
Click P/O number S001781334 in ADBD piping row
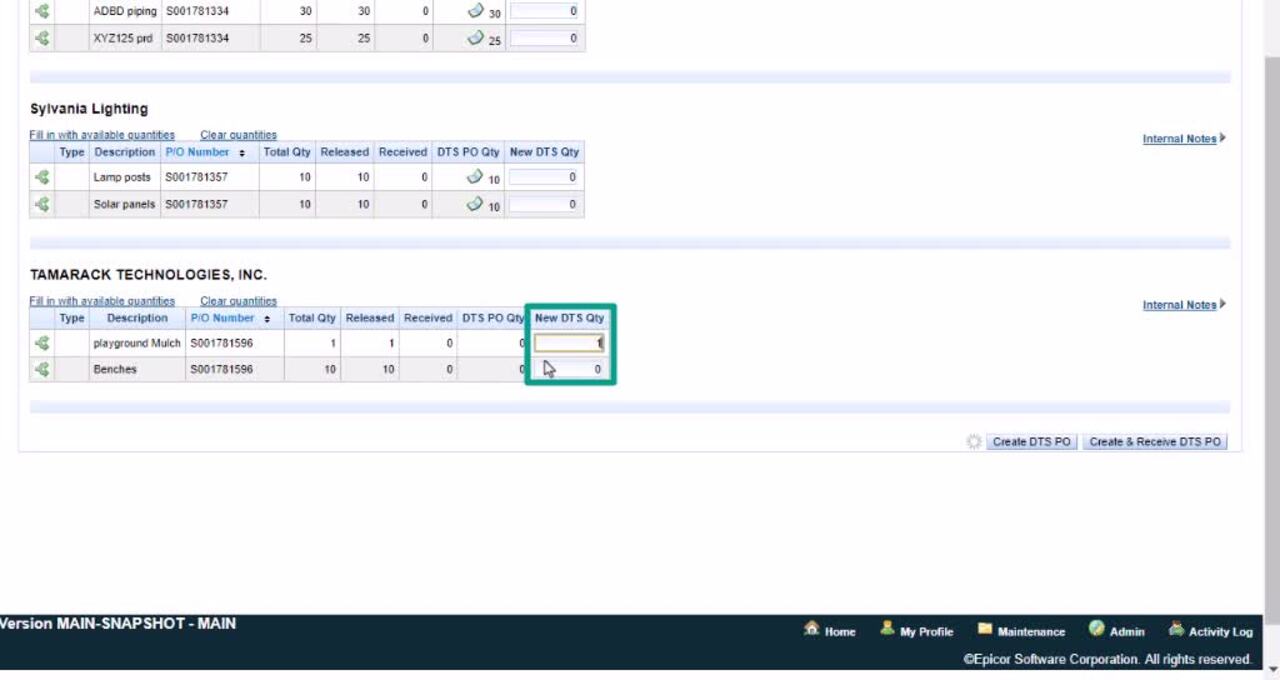click(197, 11)
